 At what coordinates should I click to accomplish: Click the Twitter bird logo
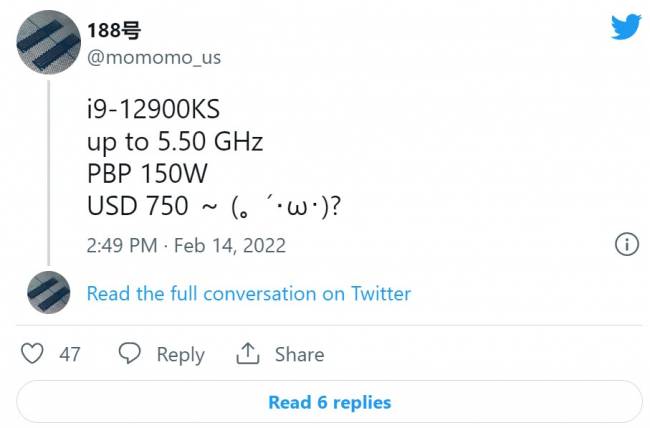[625, 27]
